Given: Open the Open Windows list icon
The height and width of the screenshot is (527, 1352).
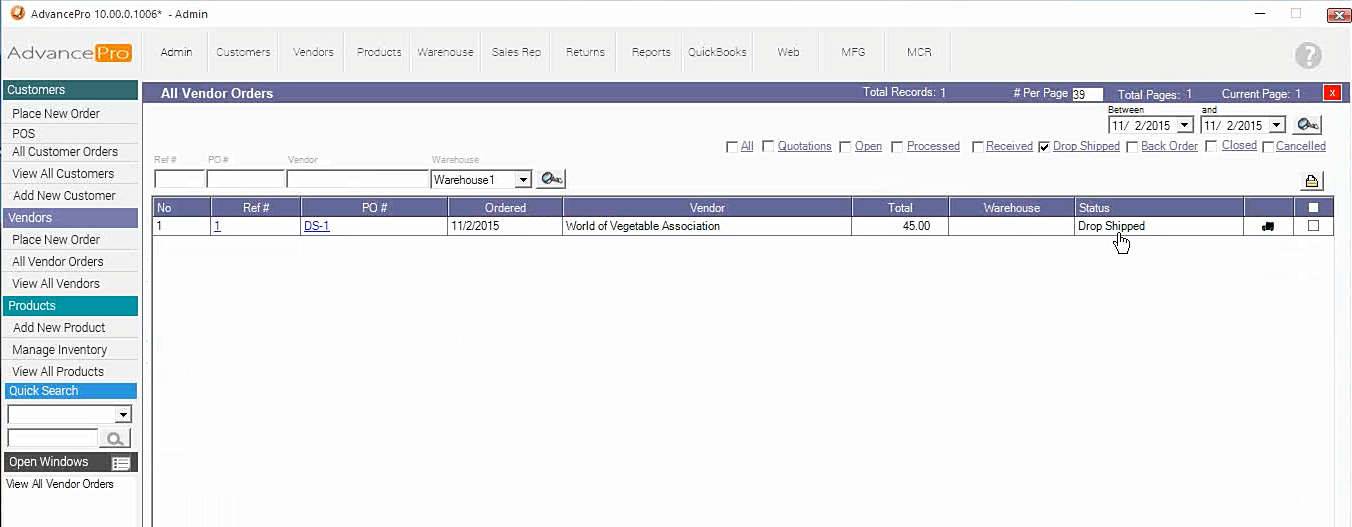Looking at the screenshot, I should [121, 463].
